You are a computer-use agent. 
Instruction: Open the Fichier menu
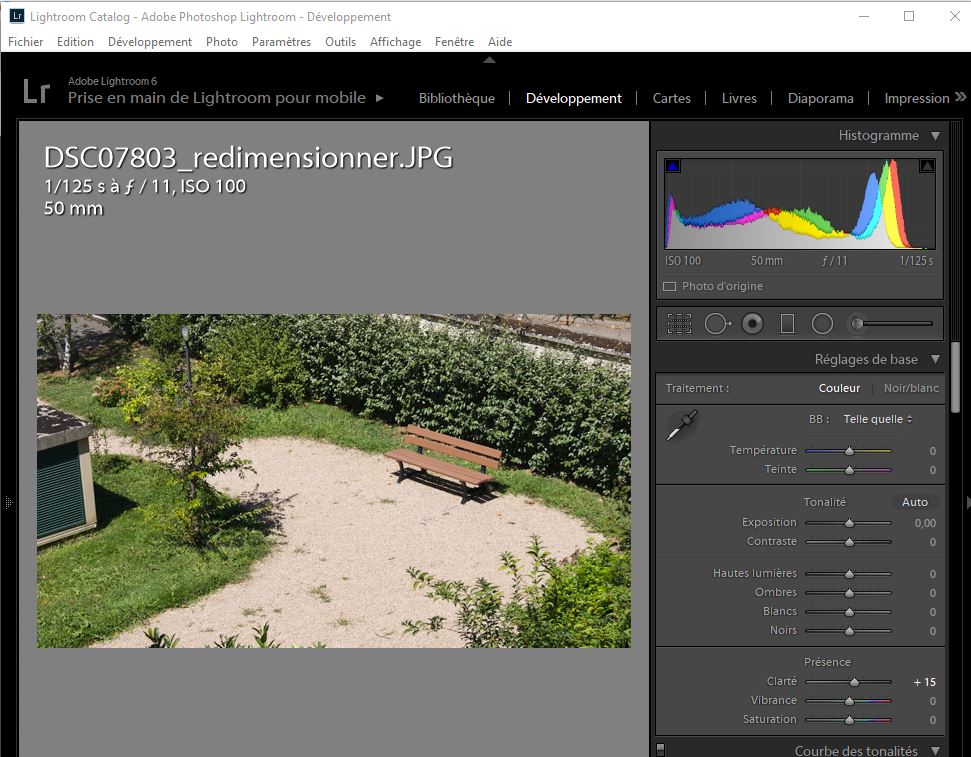pos(25,42)
